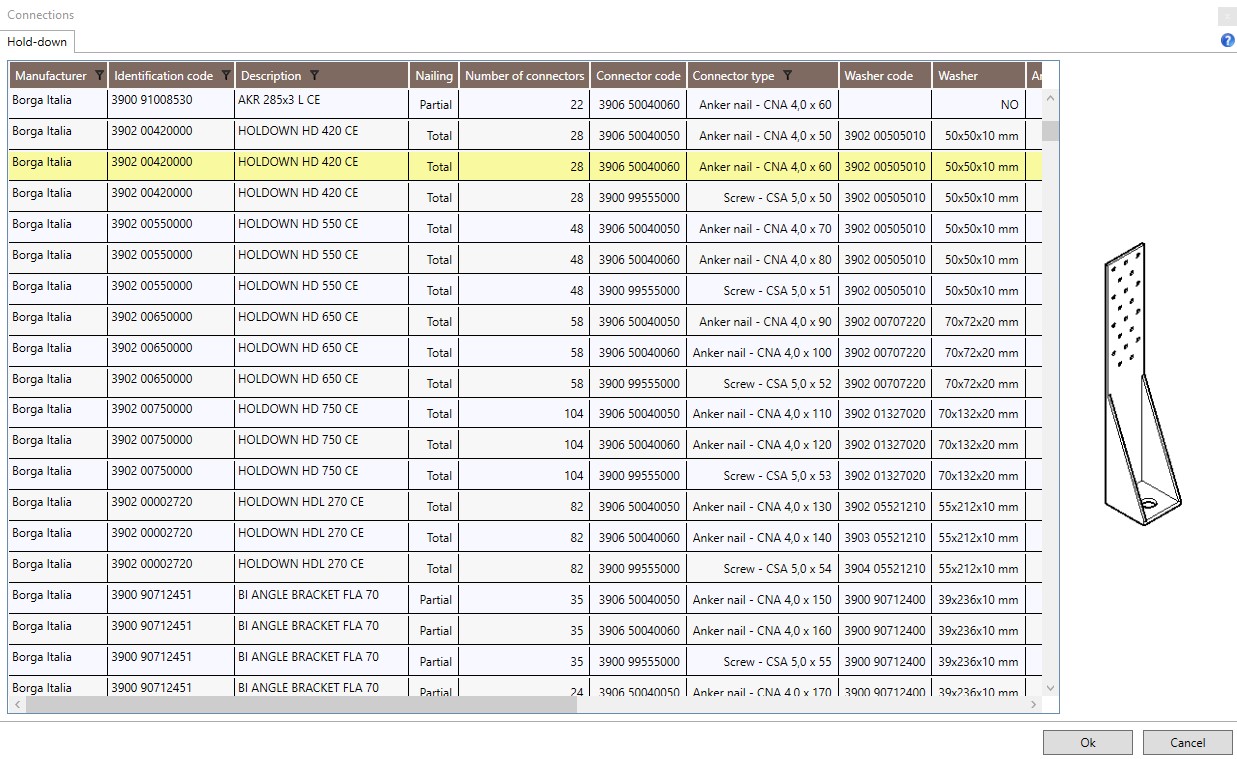The image size is (1237, 759).
Task: Dismiss dialog with the Cancel button
Action: [1187, 742]
